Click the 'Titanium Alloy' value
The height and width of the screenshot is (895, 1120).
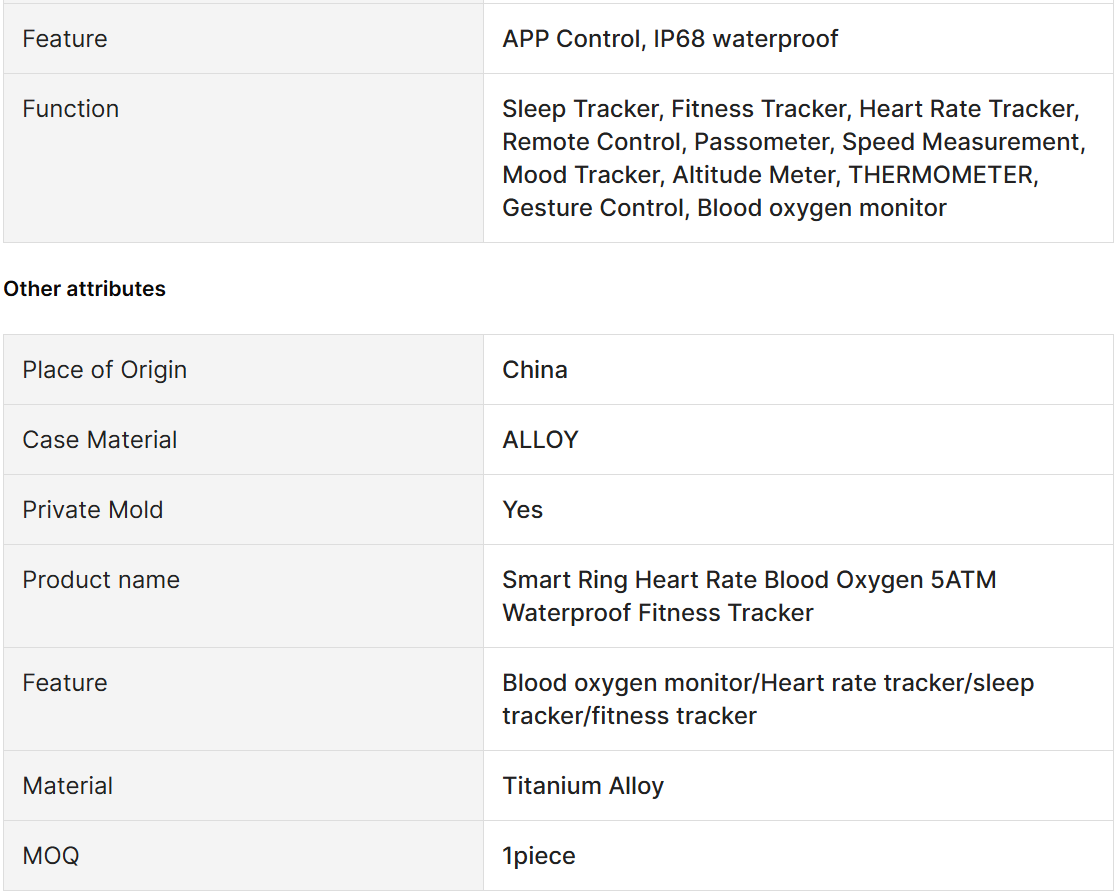(584, 786)
